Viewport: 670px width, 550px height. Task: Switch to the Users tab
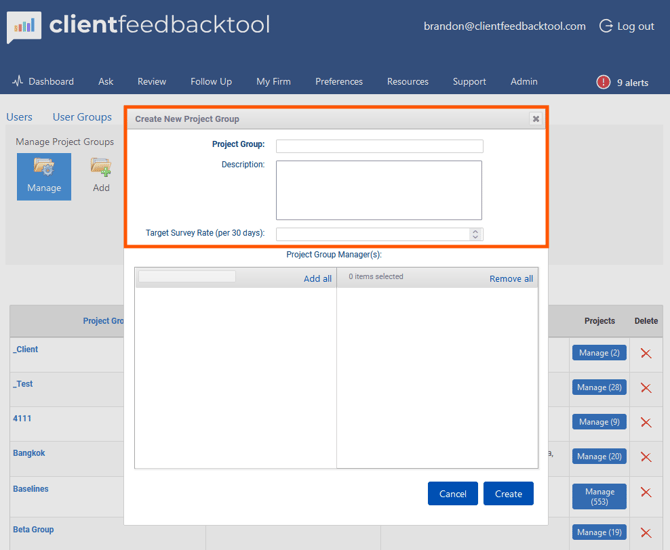pos(19,117)
